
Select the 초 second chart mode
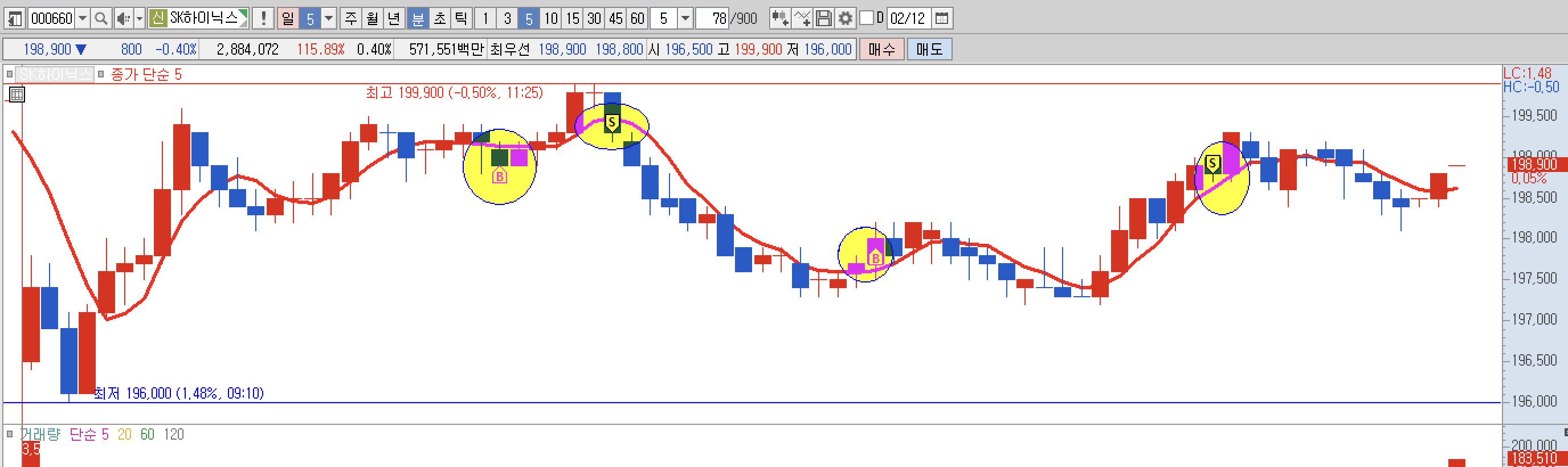pyautogui.click(x=439, y=18)
